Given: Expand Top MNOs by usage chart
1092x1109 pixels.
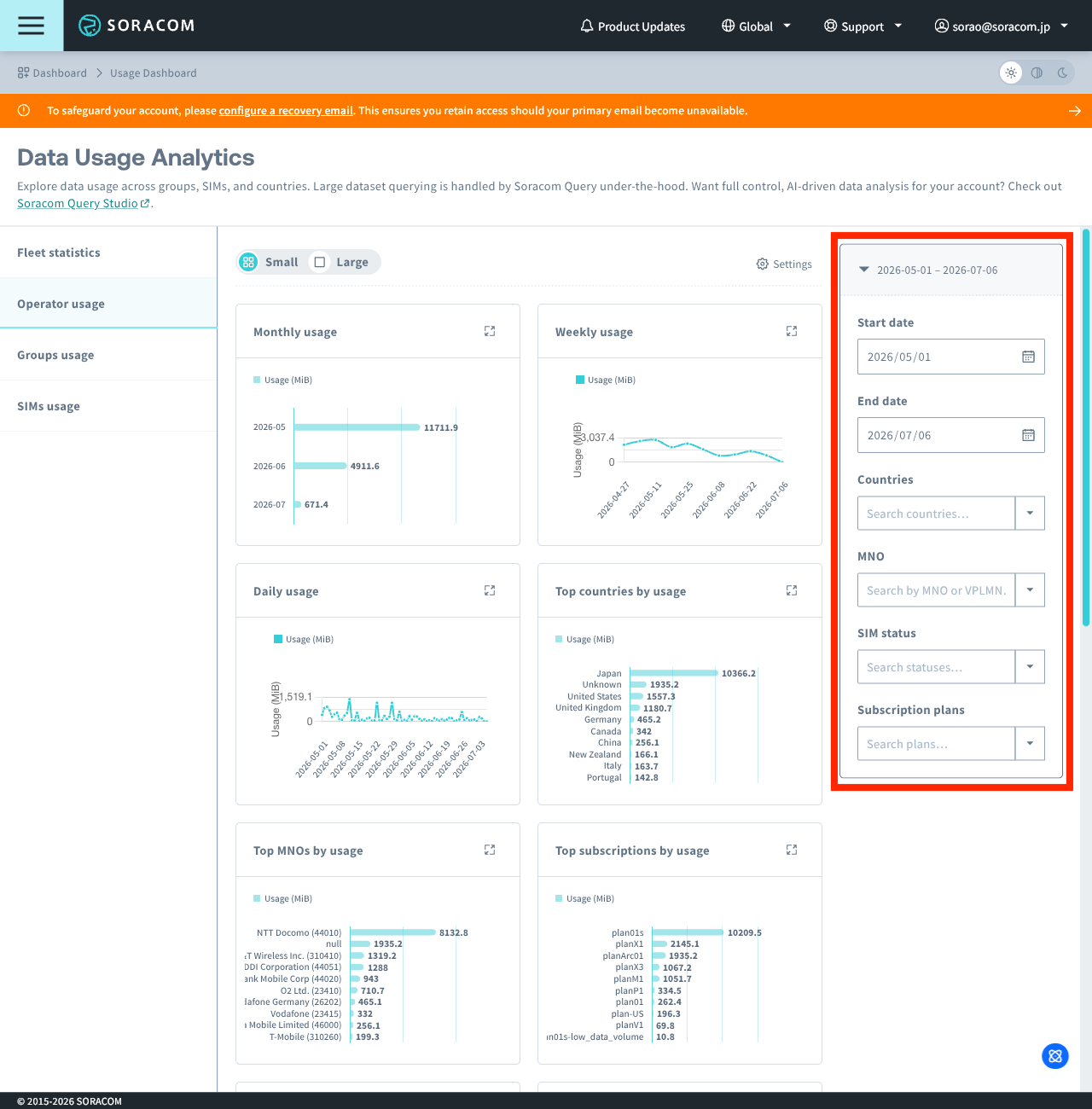Looking at the screenshot, I should [x=490, y=850].
